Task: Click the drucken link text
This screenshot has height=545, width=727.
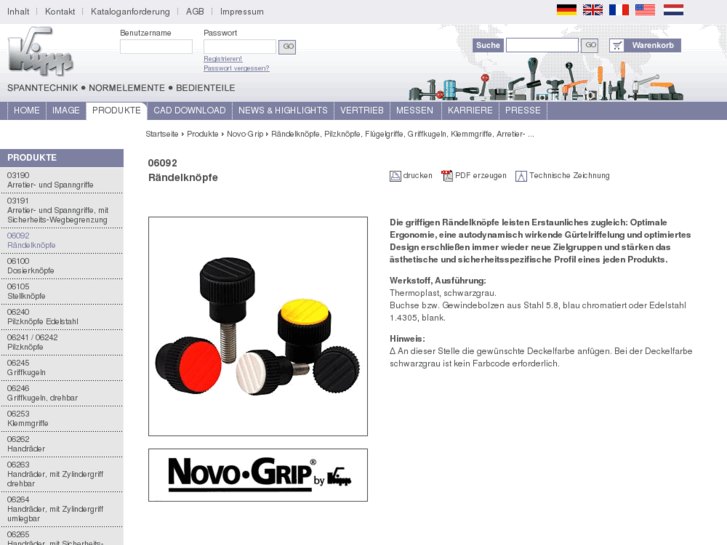Action: coord(417,175)
